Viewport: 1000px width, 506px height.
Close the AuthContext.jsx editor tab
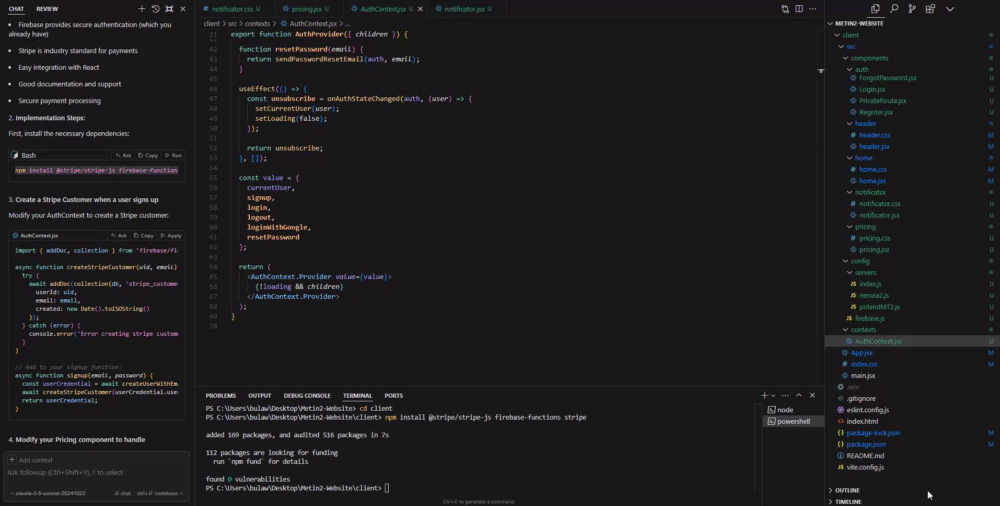click(420, 9)
